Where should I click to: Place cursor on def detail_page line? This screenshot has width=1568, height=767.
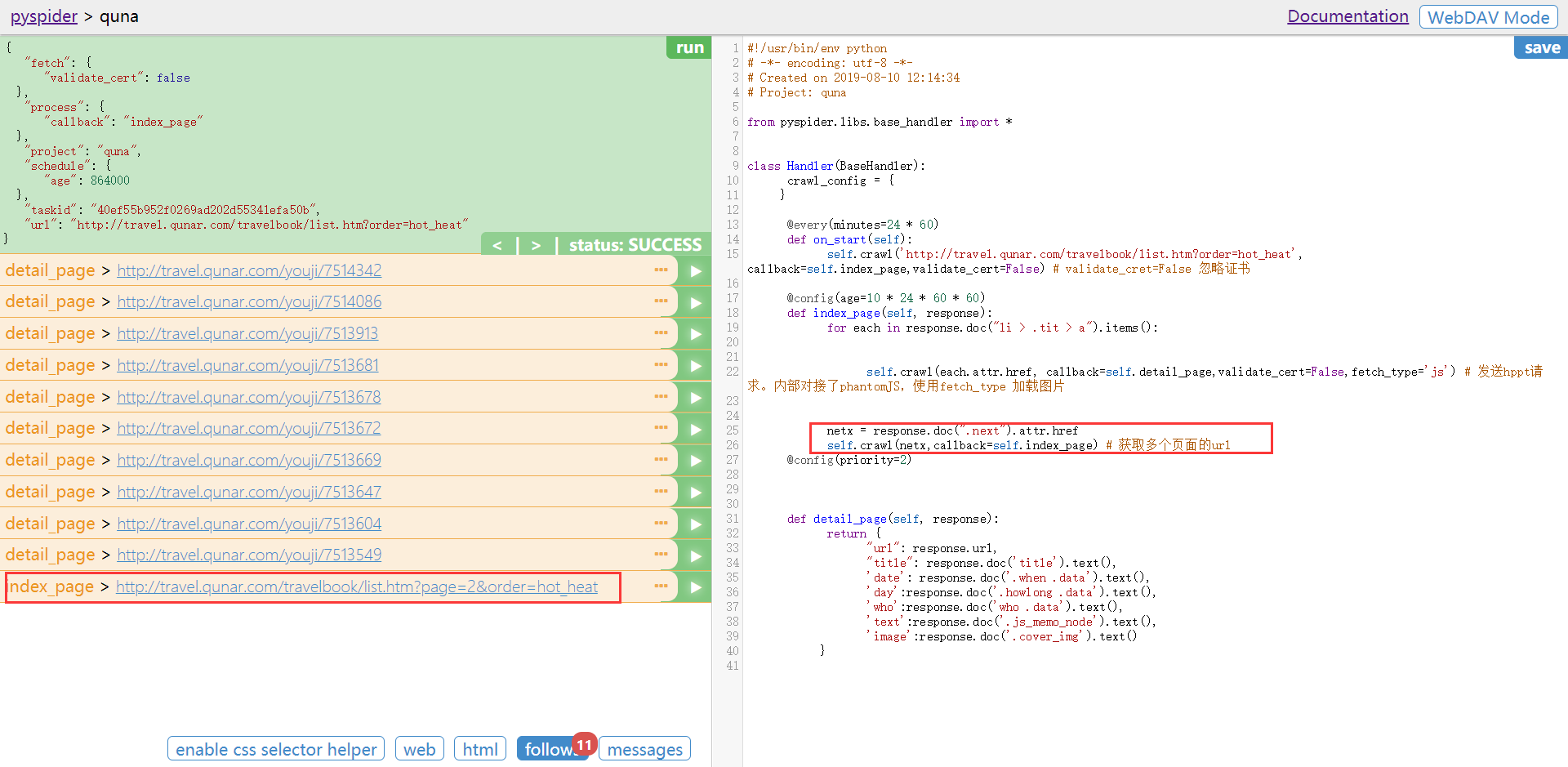pyautogui.click(x=893, y=519)
